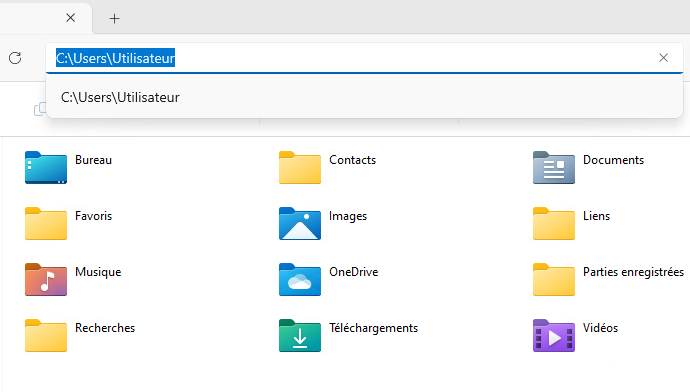
Task: Open the Téléchargements folder icon
Action: [x=300, y=335]
